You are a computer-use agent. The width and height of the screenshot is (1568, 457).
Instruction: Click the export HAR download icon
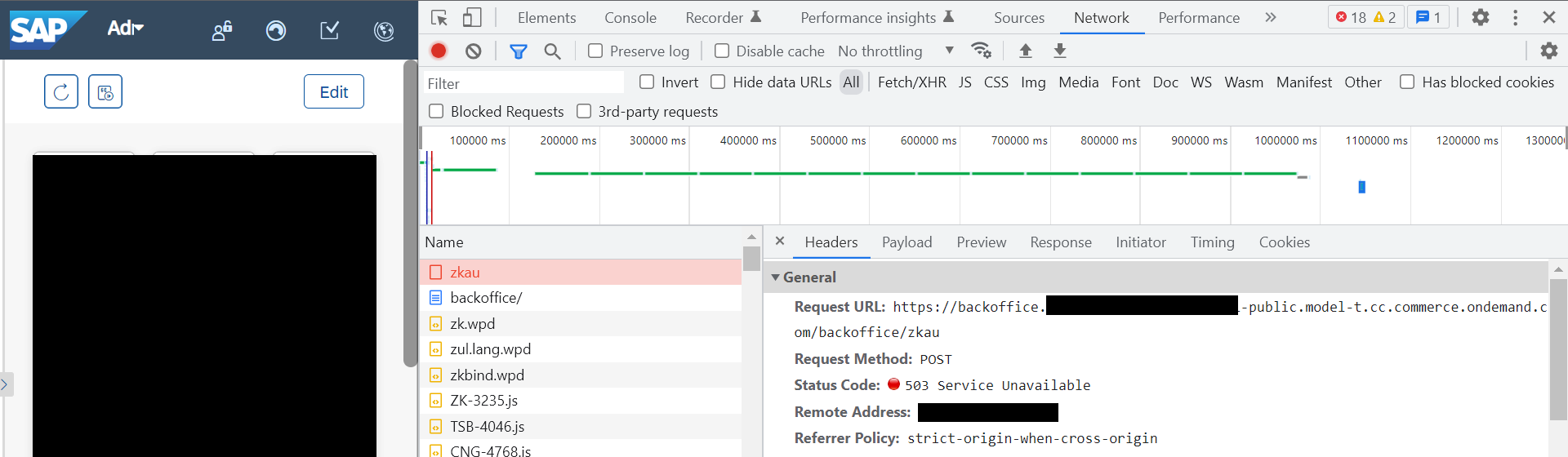tap(1060, 51)
